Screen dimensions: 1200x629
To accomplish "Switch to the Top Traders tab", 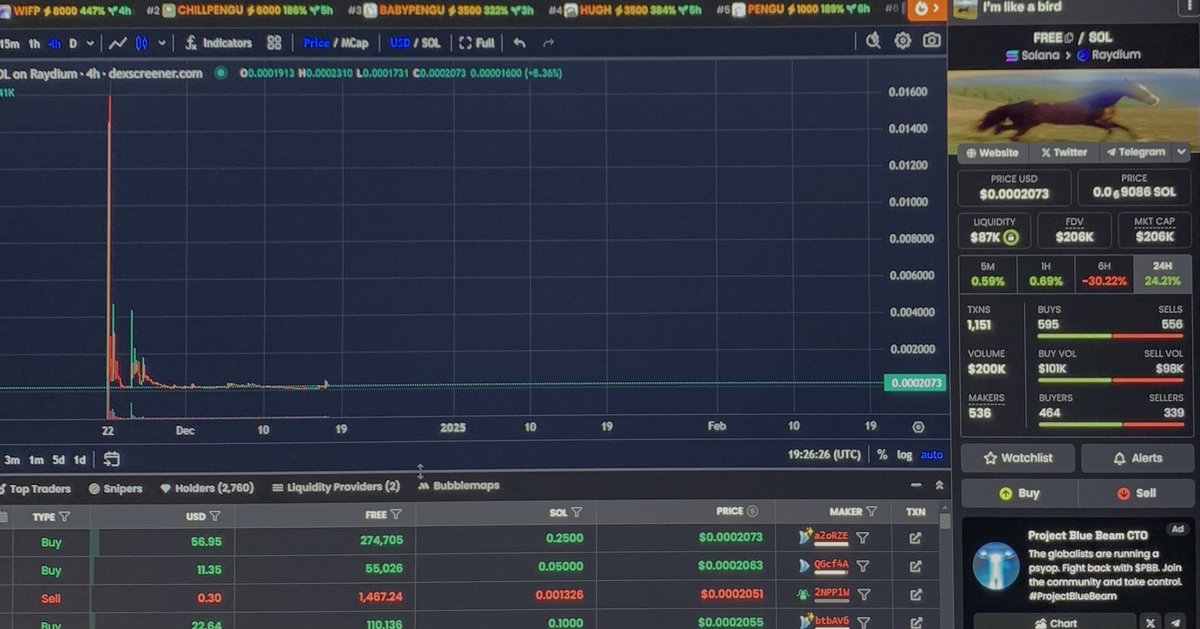I will click(x=35, y=489).
